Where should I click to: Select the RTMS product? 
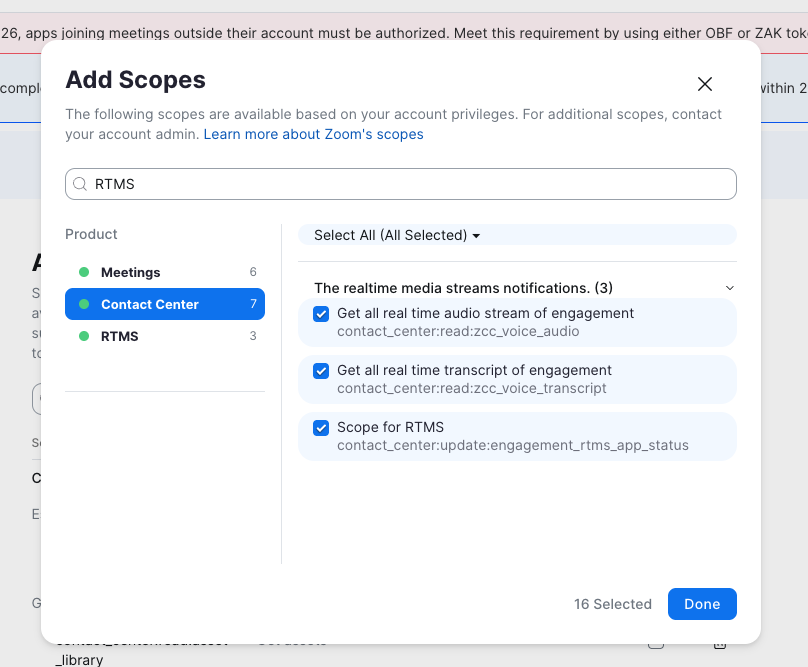point(165,336)
